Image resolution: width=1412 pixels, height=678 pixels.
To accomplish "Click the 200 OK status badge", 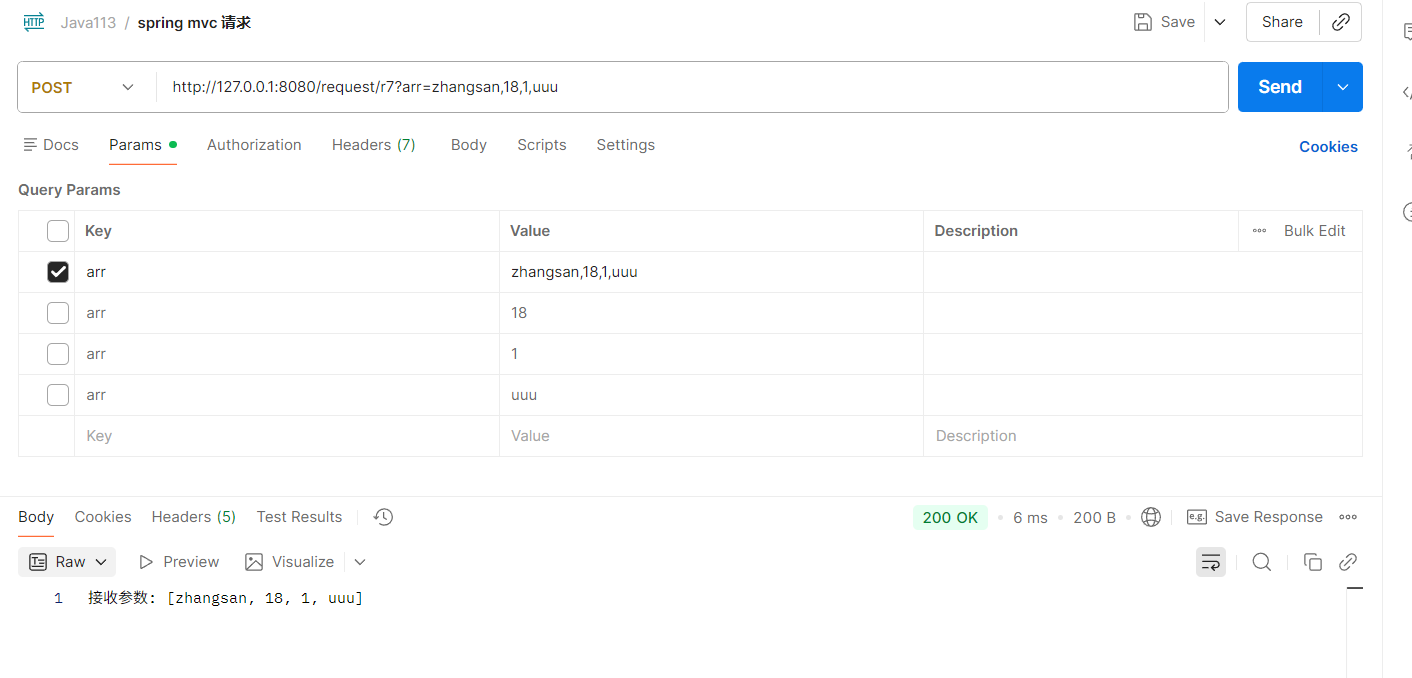I will click(950, 517).
